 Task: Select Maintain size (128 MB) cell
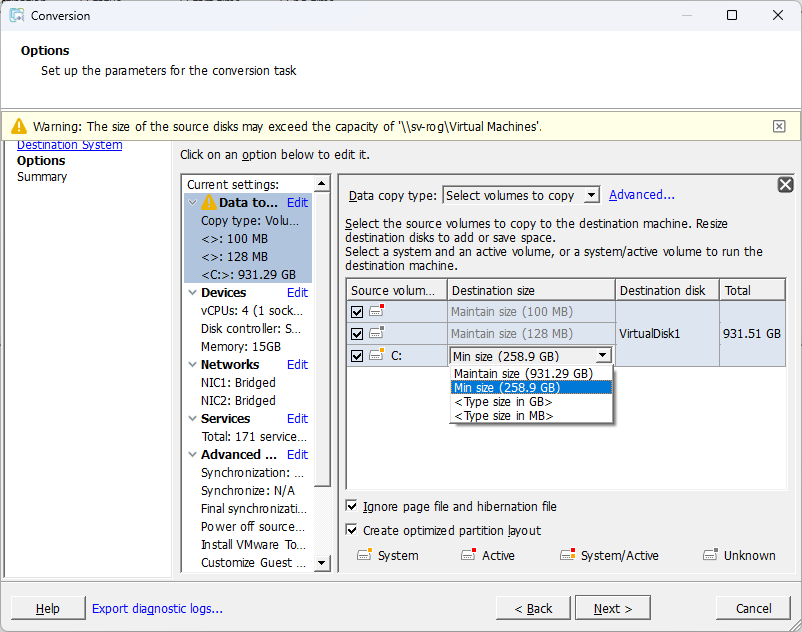click(x=531, y=333)
